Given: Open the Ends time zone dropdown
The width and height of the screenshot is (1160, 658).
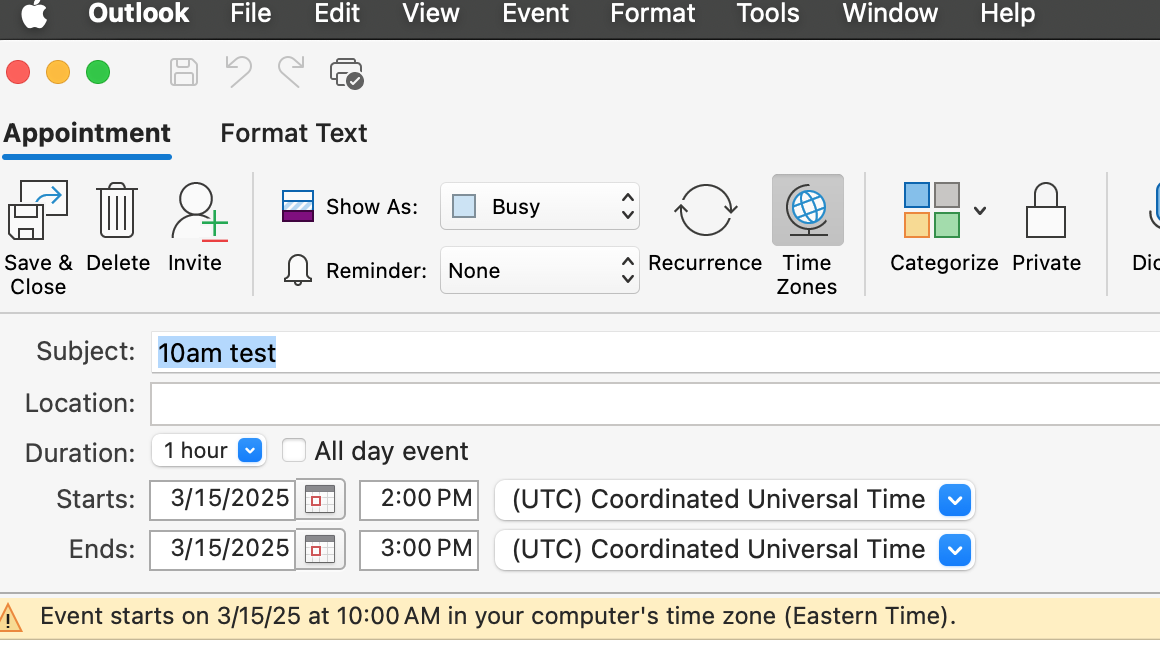Looking at the screenshot, I should pos(735,550).
